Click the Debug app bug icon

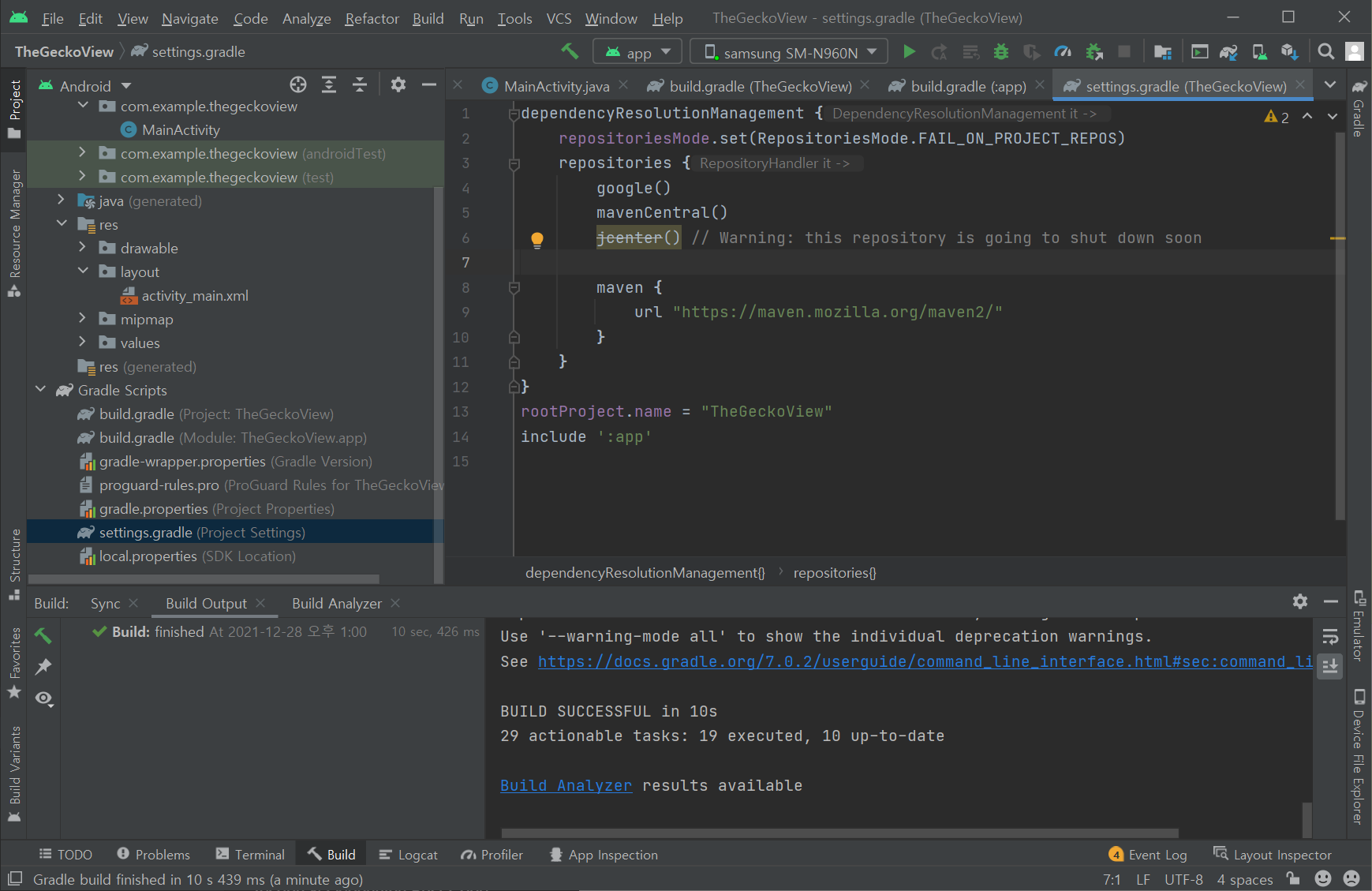point(1000,52)
